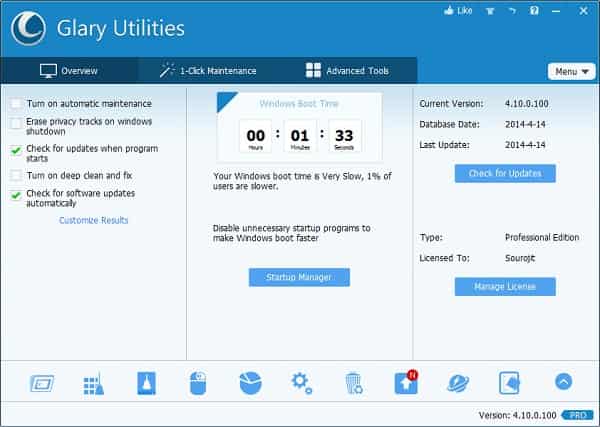Launch the Uninstall Manager trash icon
Viewport: 600px width, 427px height.
(354, 383)
